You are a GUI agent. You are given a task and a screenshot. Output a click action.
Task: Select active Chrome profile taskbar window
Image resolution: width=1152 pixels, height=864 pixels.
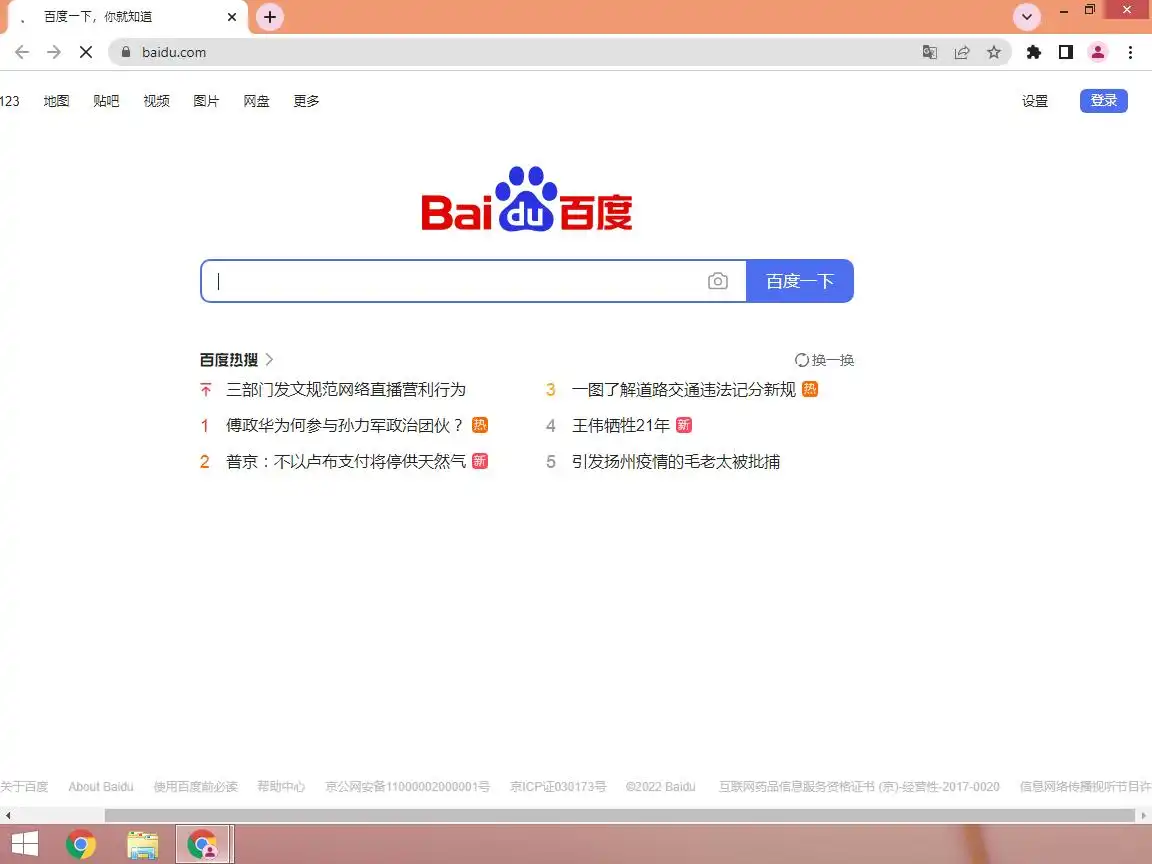(x=204, y=844)
